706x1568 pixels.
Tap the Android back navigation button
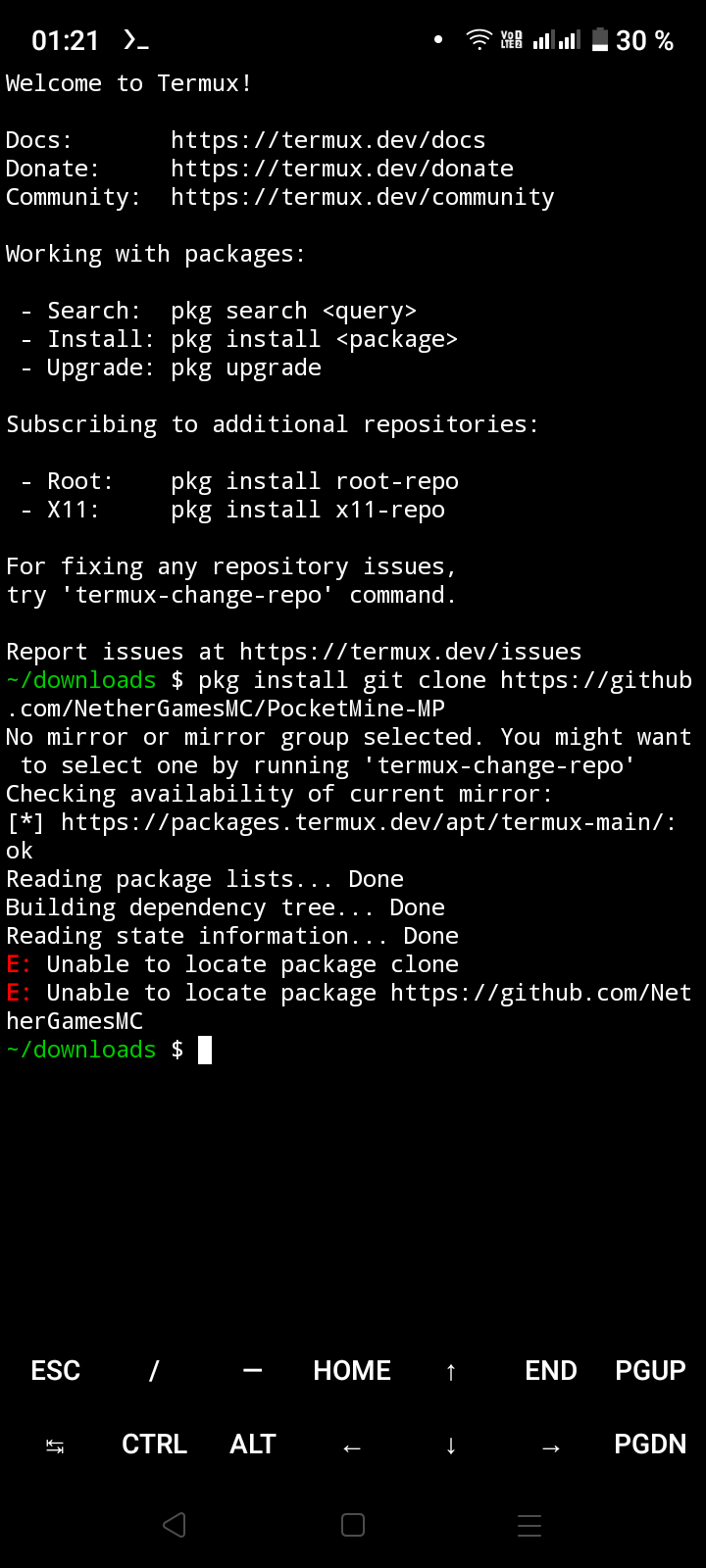pyautogui.click(x=175, y=1525)
